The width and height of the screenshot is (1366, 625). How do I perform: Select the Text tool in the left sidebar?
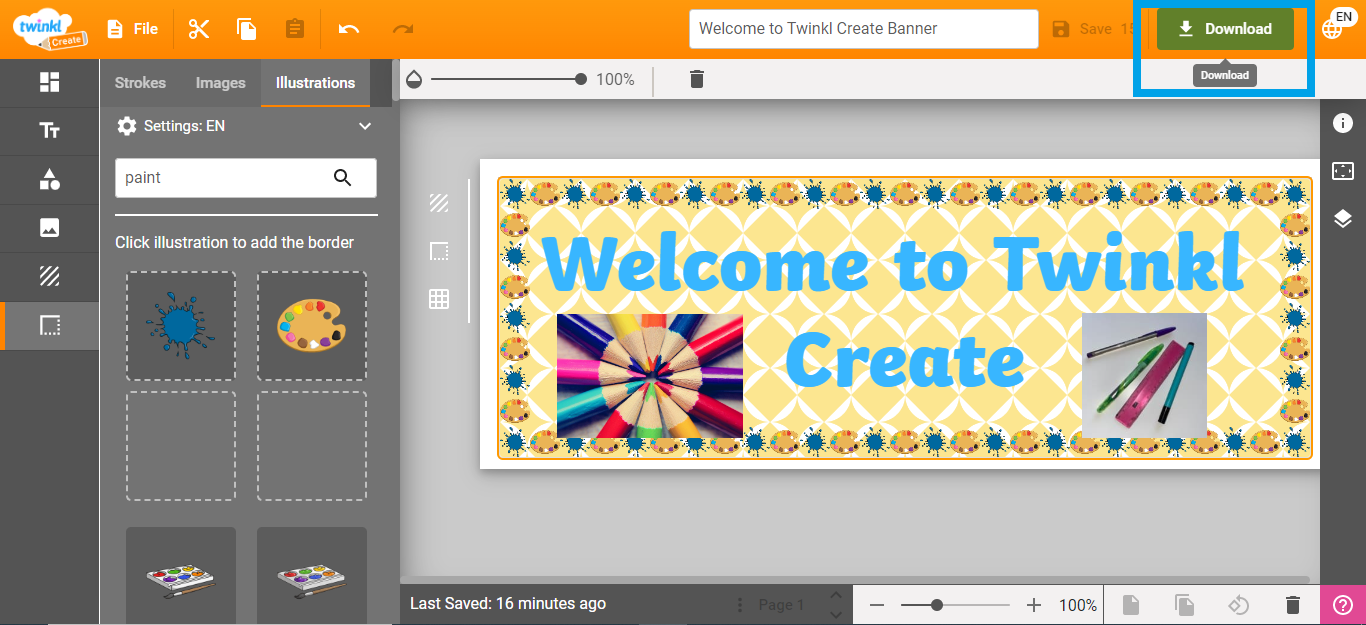[x=49, y=131]
